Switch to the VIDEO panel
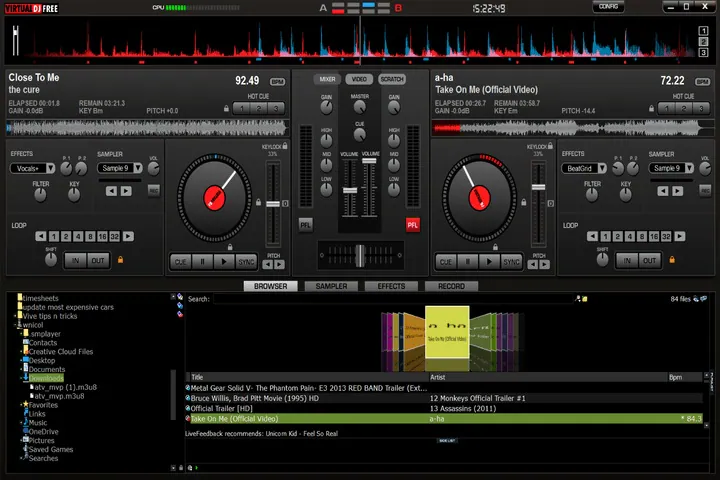Viewport: 720px width, 480px height. coord(359,79)
